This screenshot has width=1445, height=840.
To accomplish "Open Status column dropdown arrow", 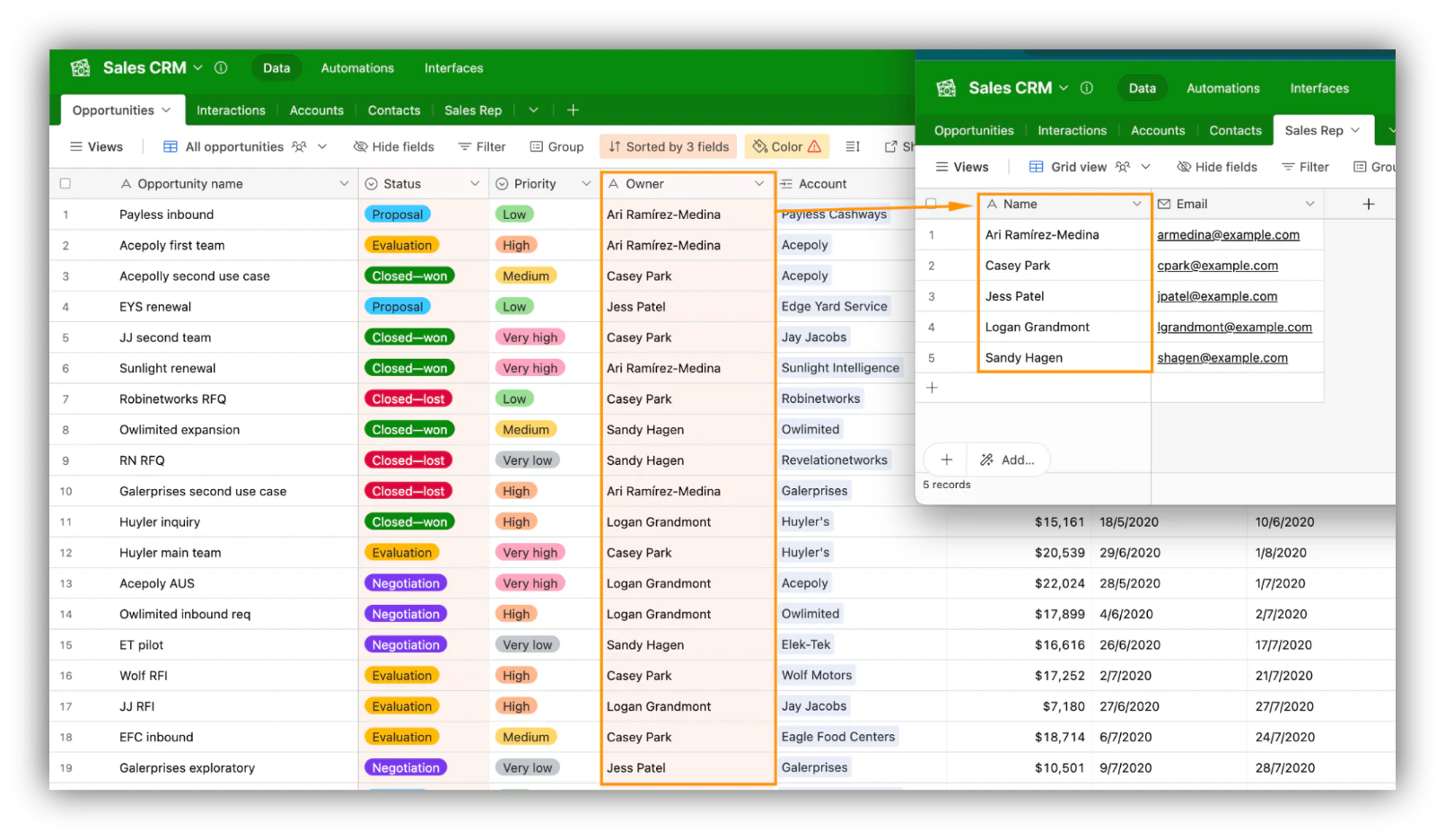I will pos(475,184).
